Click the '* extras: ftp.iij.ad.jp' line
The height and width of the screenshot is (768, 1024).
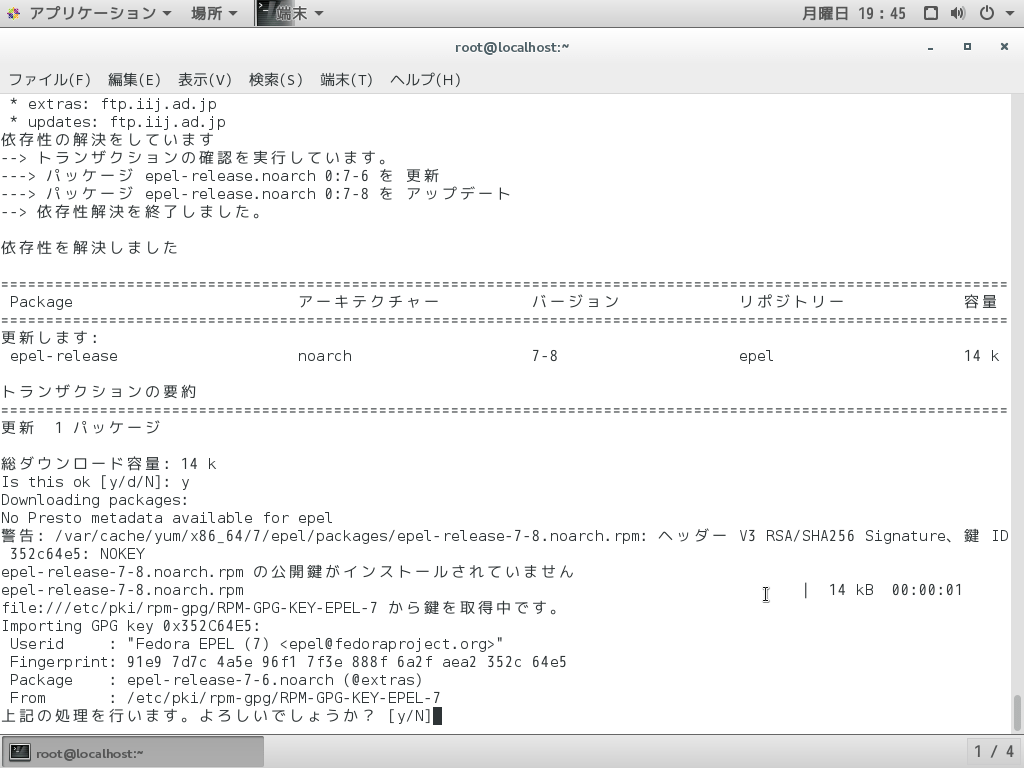point(113,104)
